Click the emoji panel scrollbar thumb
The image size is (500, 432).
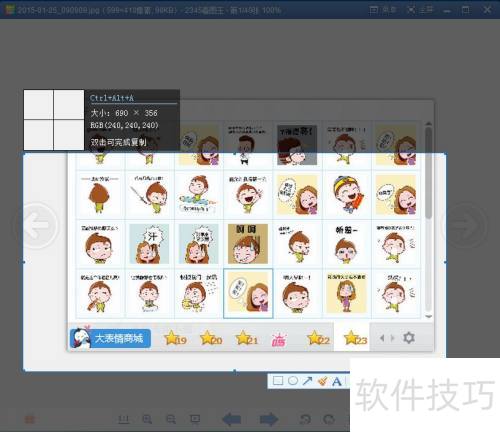tap(429, 173)
